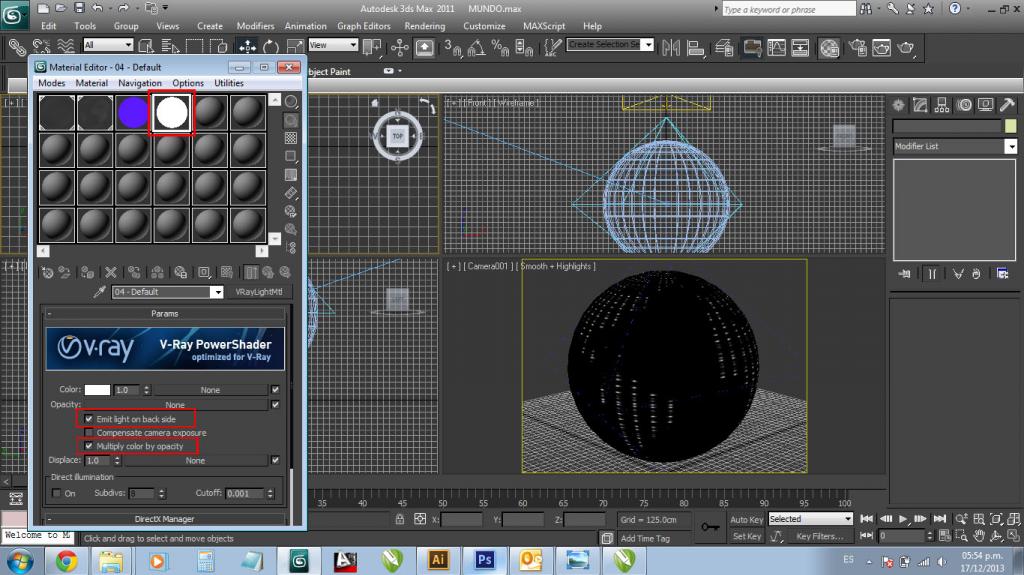This screenshot has width=1024, height=575.
Task: Click the Play Animation button
Action: [x=903, y=519]
